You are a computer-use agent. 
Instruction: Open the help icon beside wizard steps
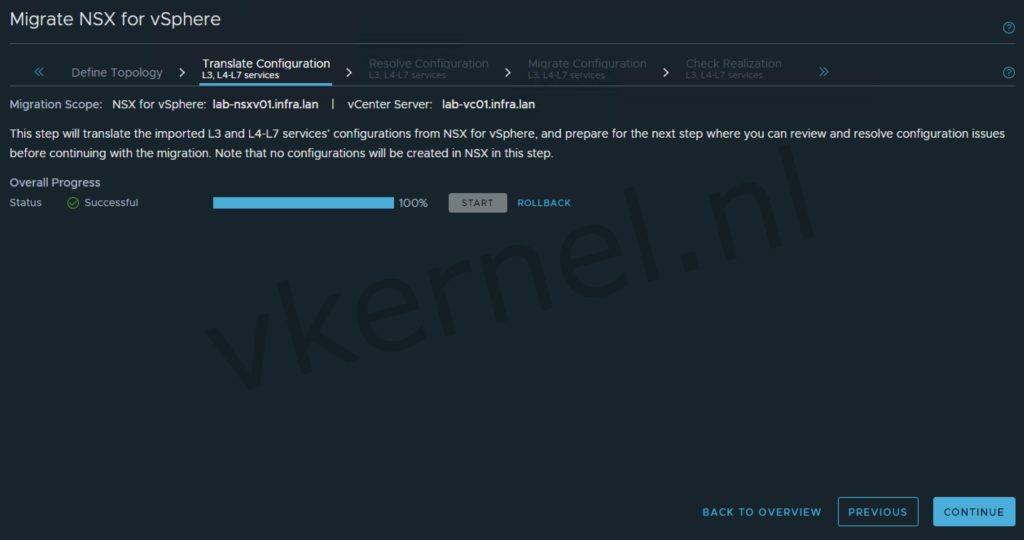coord(1008,72)
